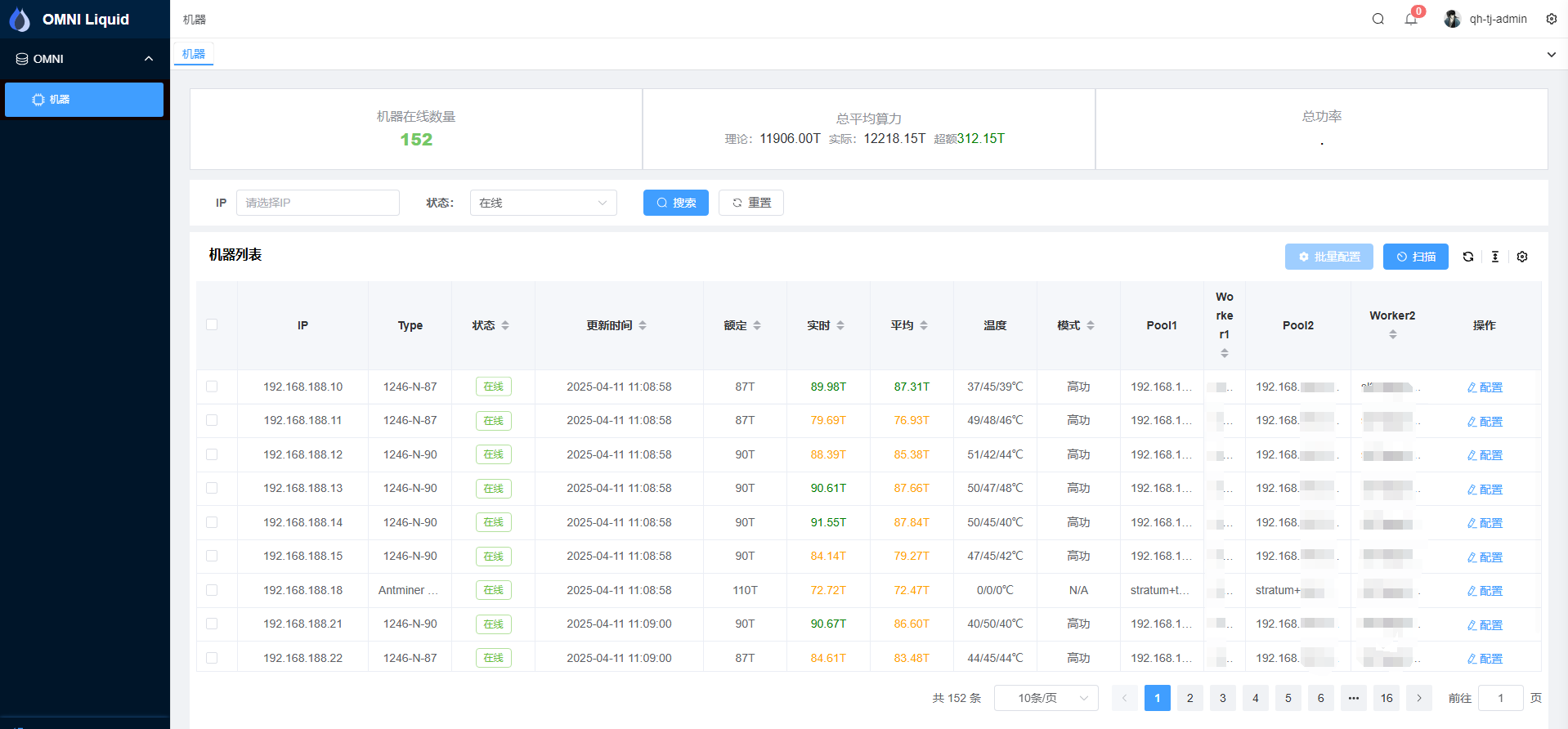Sort by Worker1 column arrows

1225,353
